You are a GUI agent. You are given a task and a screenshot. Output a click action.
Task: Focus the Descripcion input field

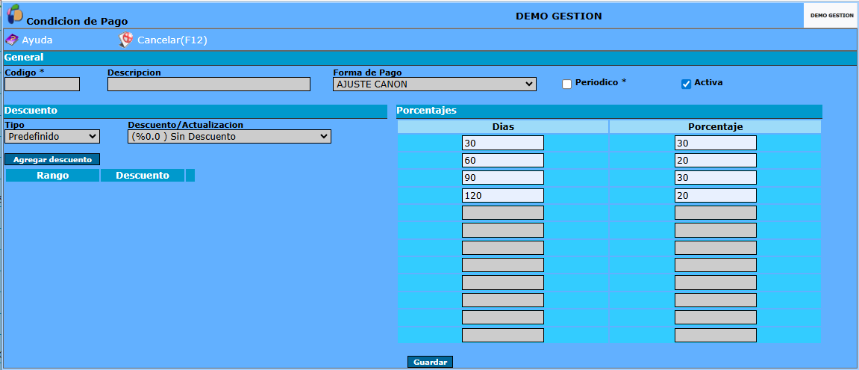pyautogui.click(x=209, y=84)
